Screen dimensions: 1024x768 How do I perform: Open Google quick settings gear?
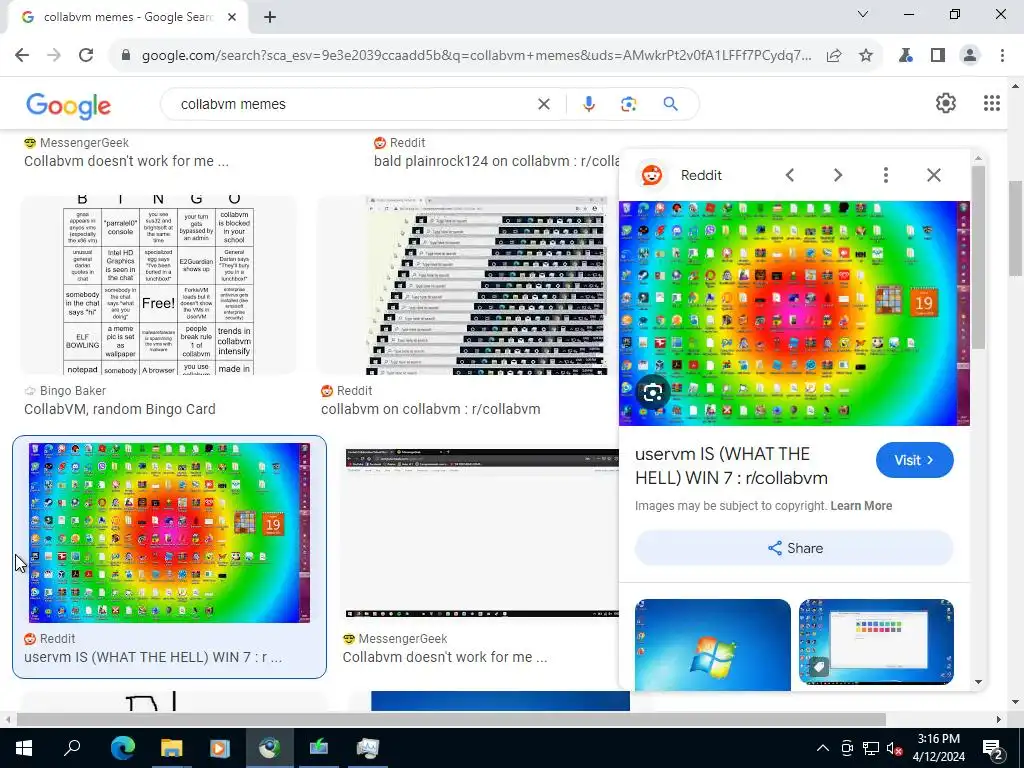pyautogui.click(x=946, y=103)
